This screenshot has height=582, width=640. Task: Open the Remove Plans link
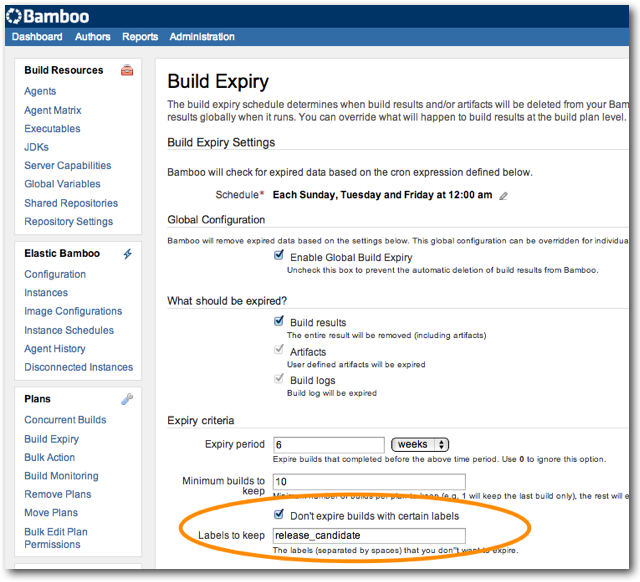(58, 494)
